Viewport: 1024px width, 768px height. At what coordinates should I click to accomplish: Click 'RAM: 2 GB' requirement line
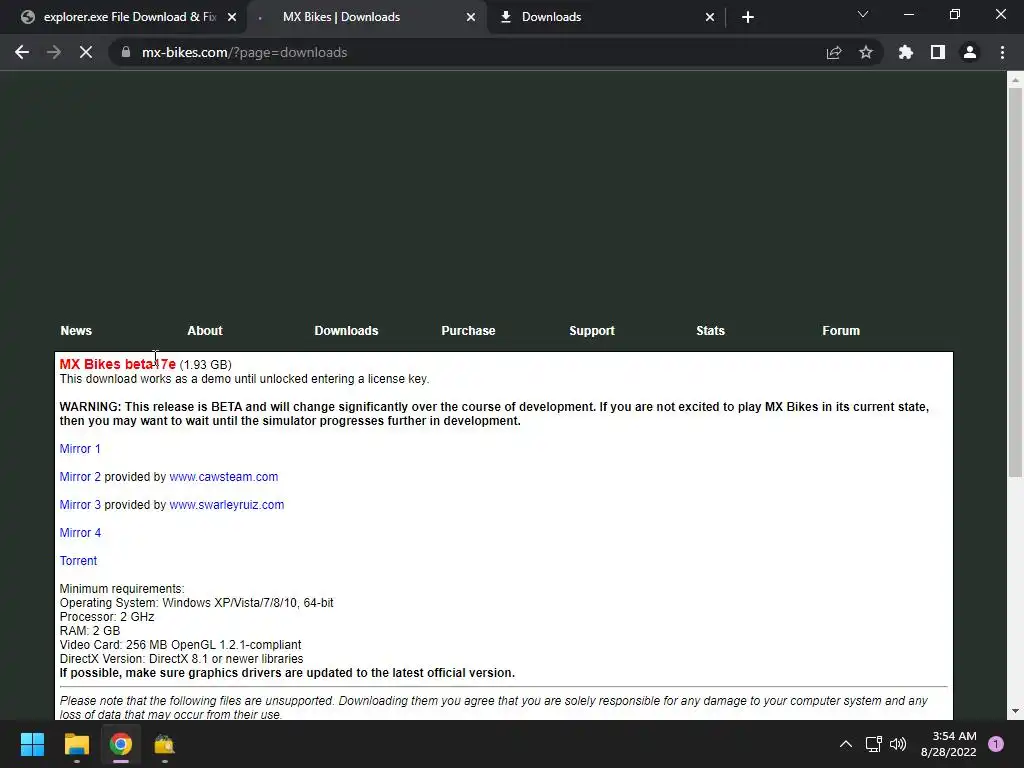(x=90, y=631)
